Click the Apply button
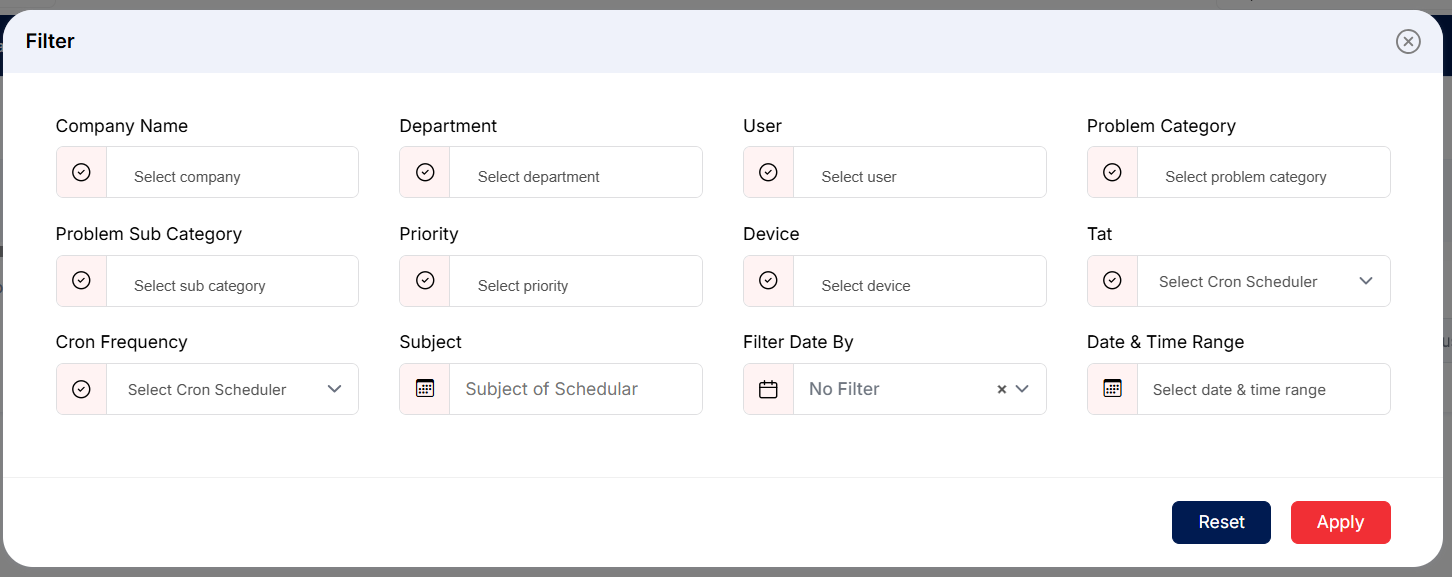Viewport: 1452px width, 577px height. tap(1341, 522)
